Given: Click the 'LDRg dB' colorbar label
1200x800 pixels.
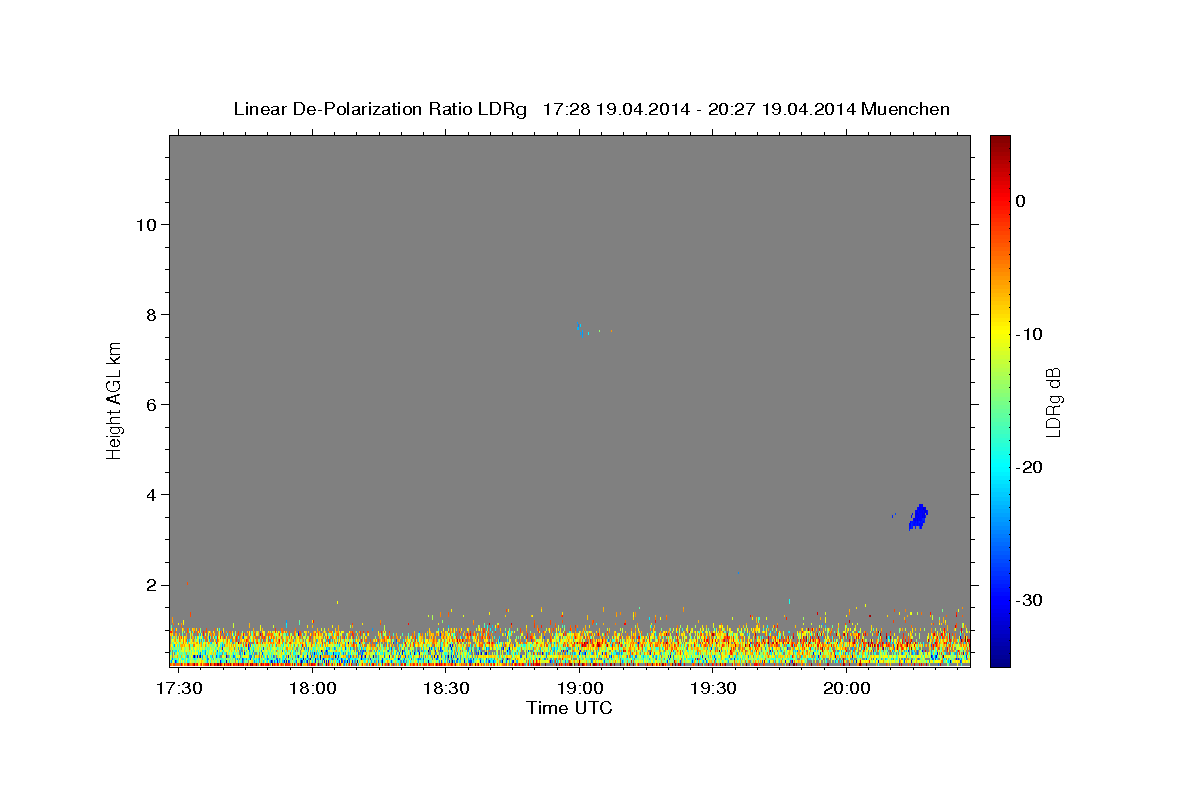Looking at the screenshot, I should [1052, 402].
